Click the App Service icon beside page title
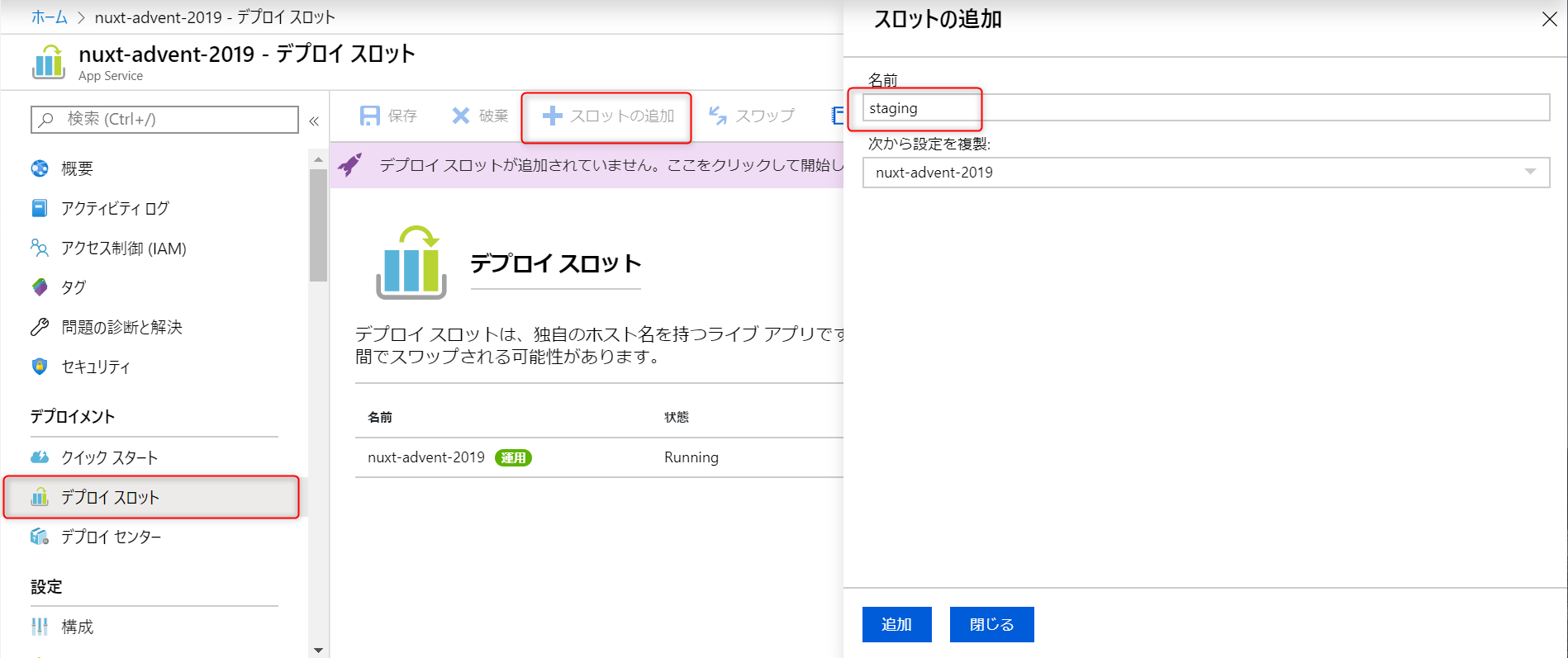Image resolution: width=1568 pixels, height=658 pixels. pyautogui.click(x=49, y=62)
